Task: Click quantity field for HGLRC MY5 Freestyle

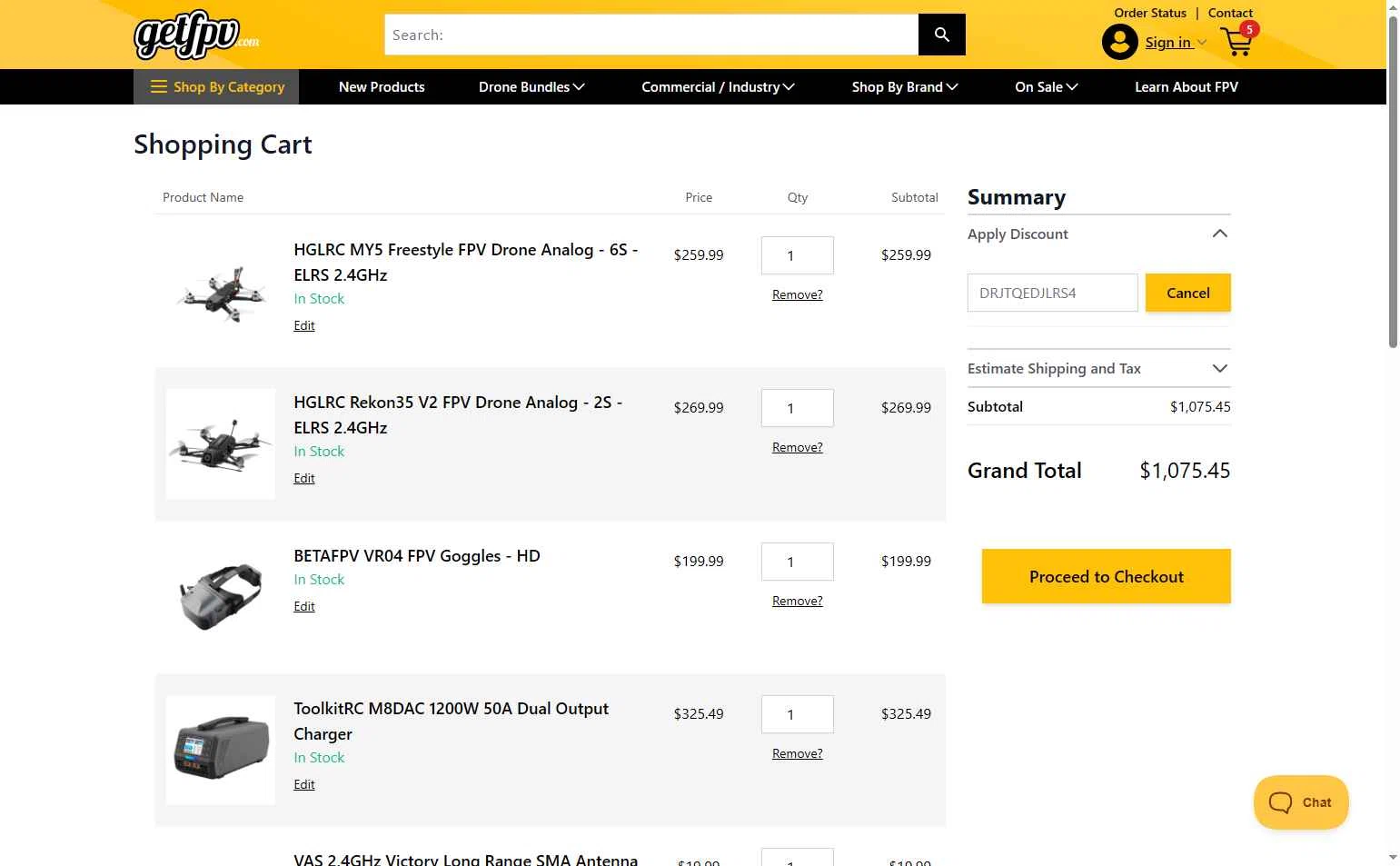Action: (798, 255)
